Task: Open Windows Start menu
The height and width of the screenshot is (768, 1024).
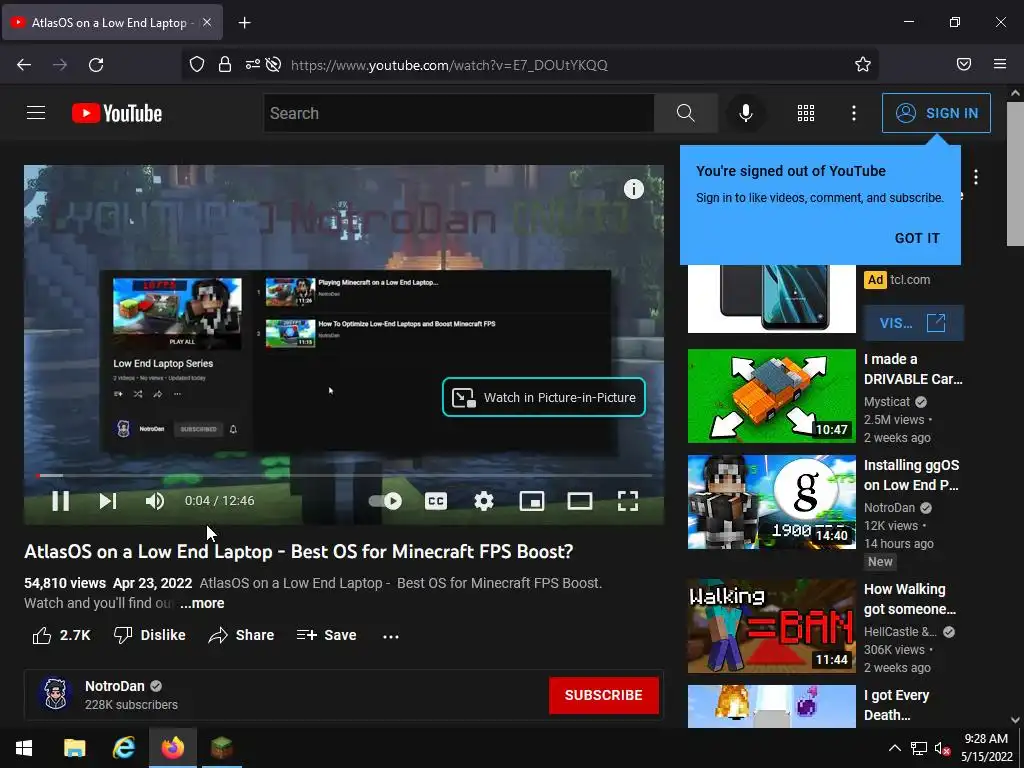Action: coord(24,748)
